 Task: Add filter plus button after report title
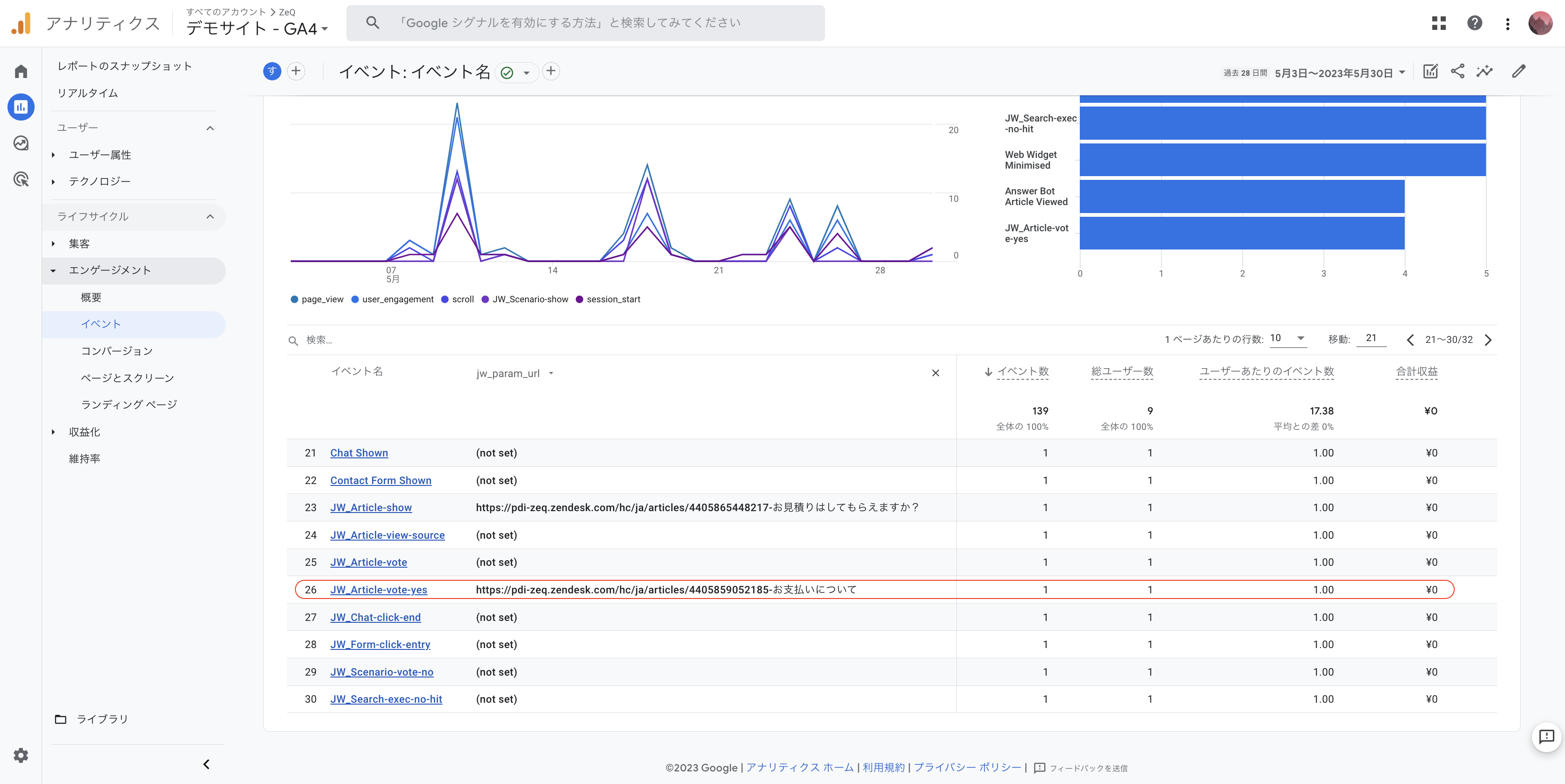coord(551,71)
